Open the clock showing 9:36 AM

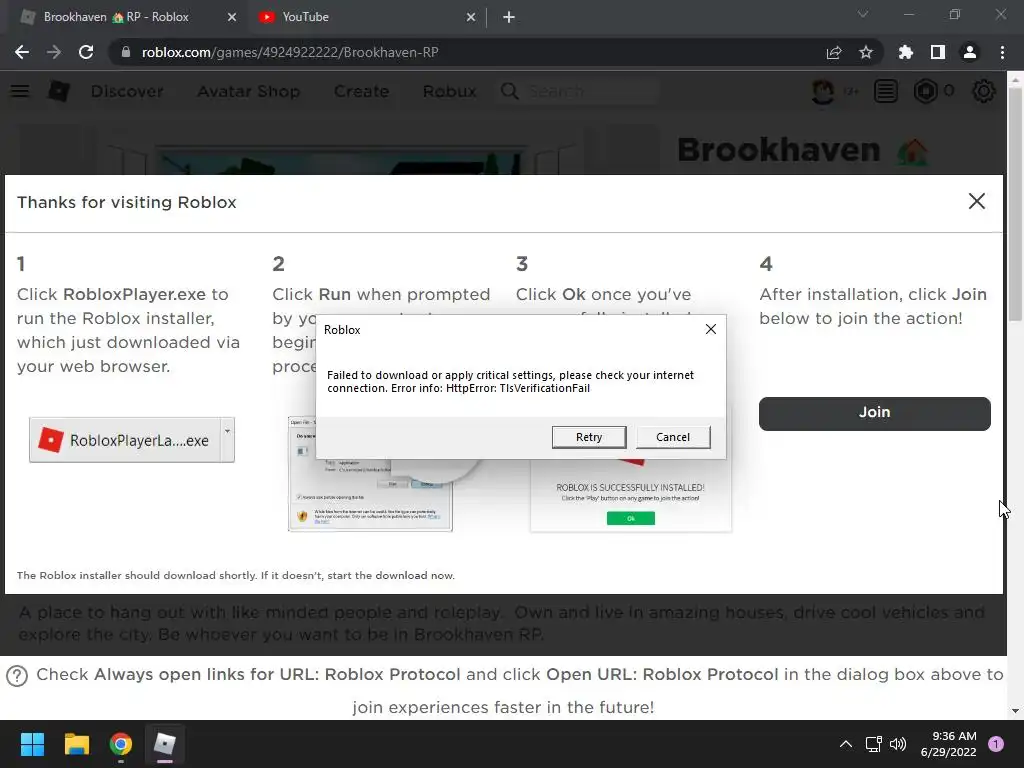[x=948, y=744]
